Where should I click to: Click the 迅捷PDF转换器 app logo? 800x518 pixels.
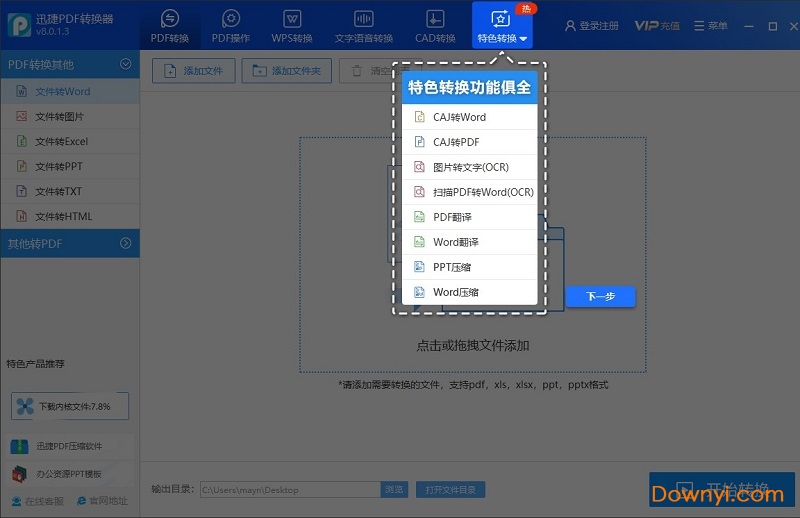point(19,25)
